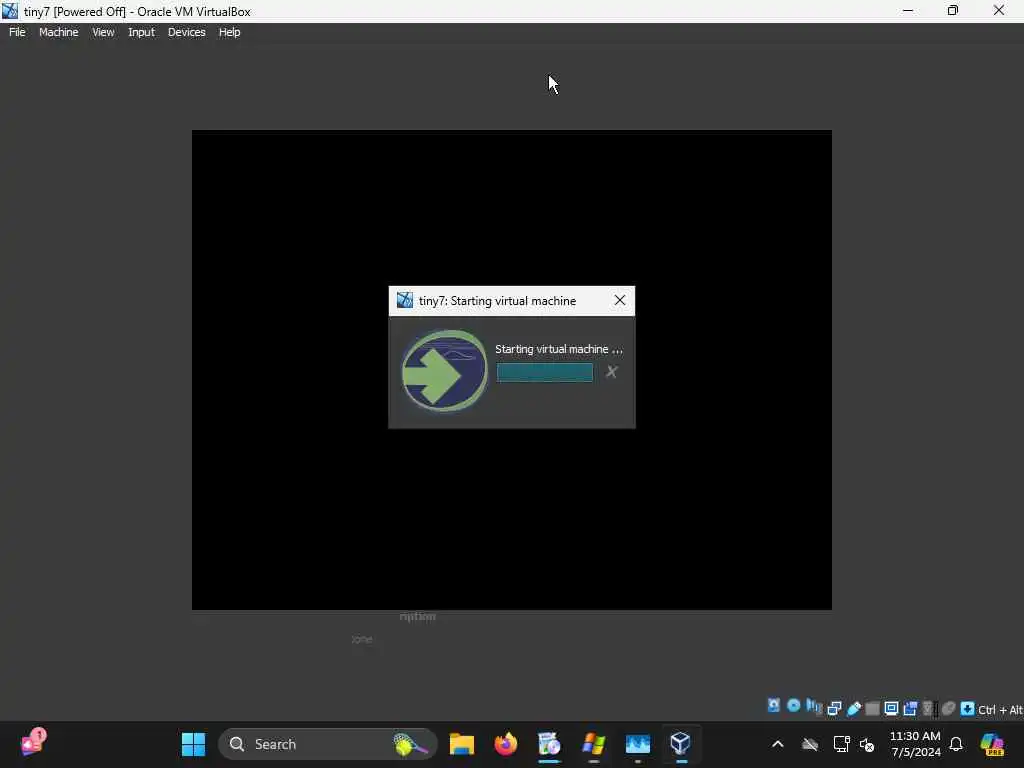Click the green arrow startup image
Image resolution: width=1024 pixels, height=768 pixels.
pos(444,370)
